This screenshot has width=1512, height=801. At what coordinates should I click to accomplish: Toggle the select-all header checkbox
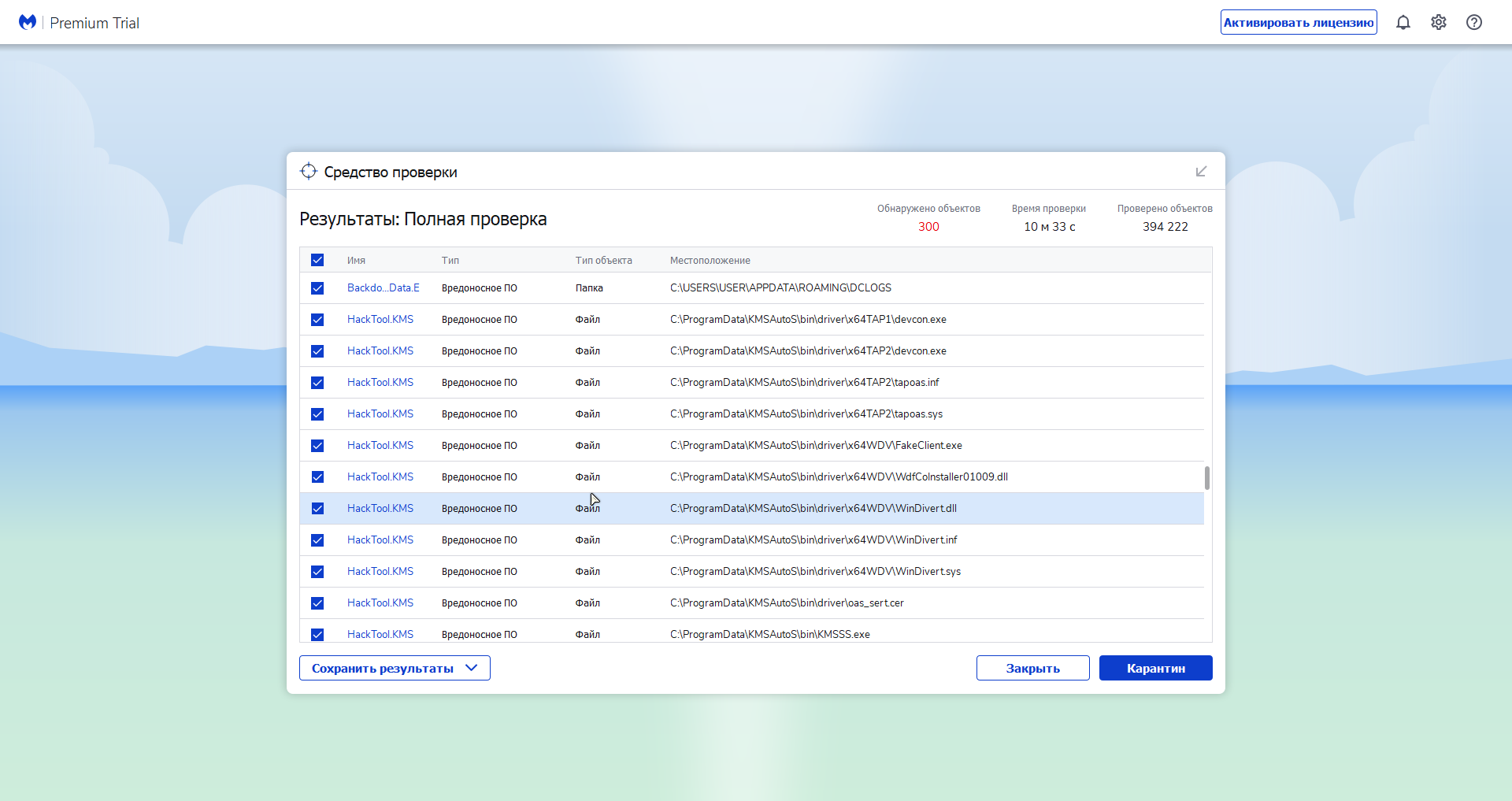click(317, 260)
